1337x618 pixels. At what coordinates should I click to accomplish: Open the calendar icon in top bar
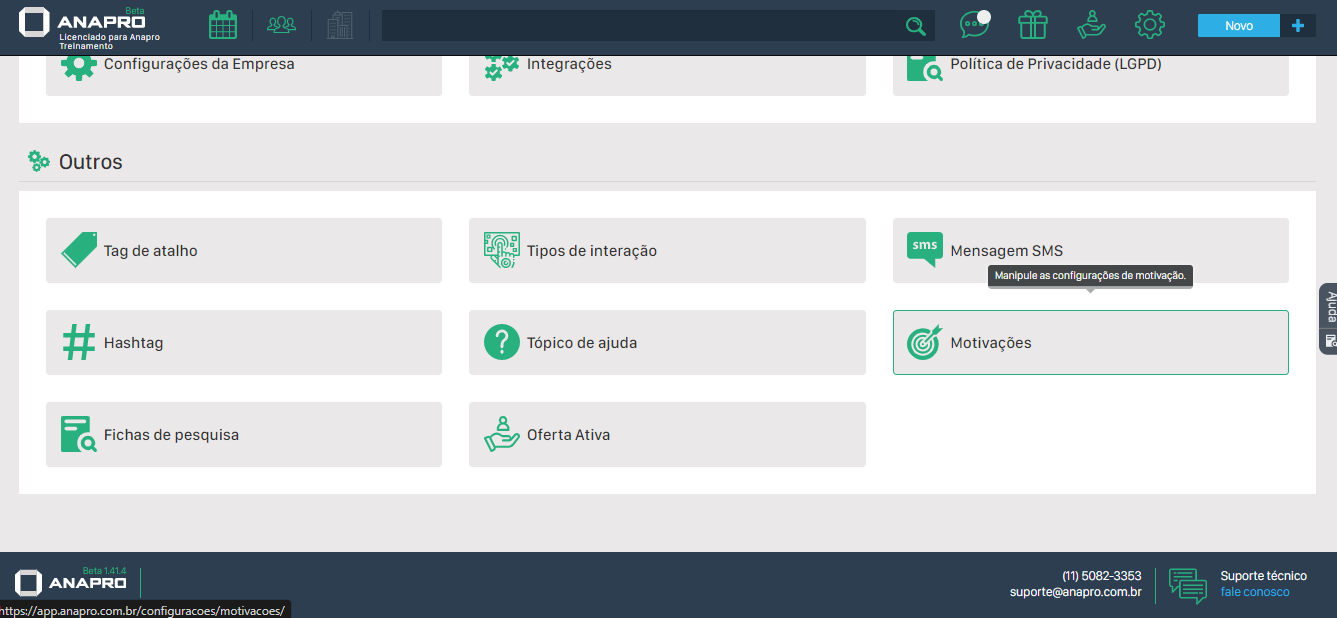point(222,25)
